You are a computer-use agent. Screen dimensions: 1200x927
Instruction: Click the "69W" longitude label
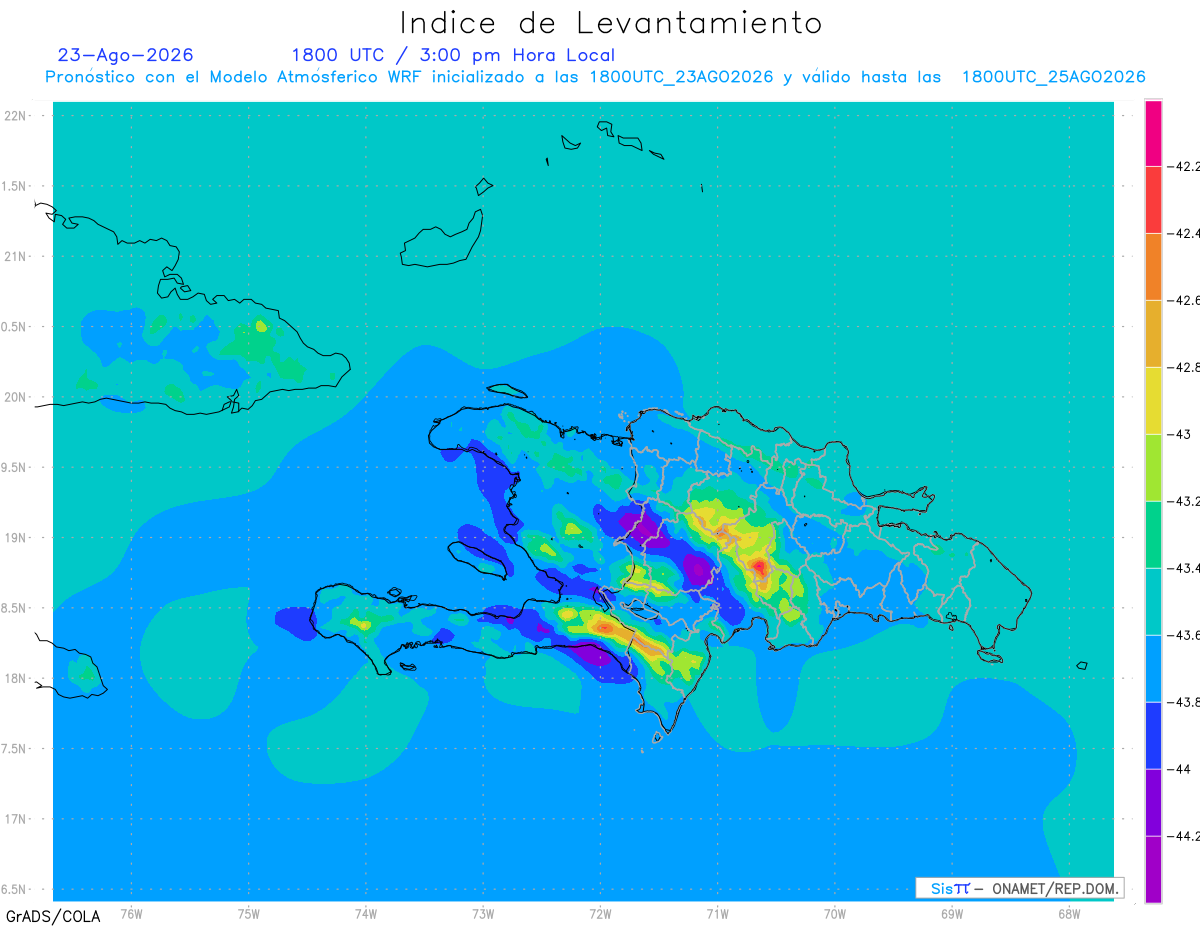[951, 913]
